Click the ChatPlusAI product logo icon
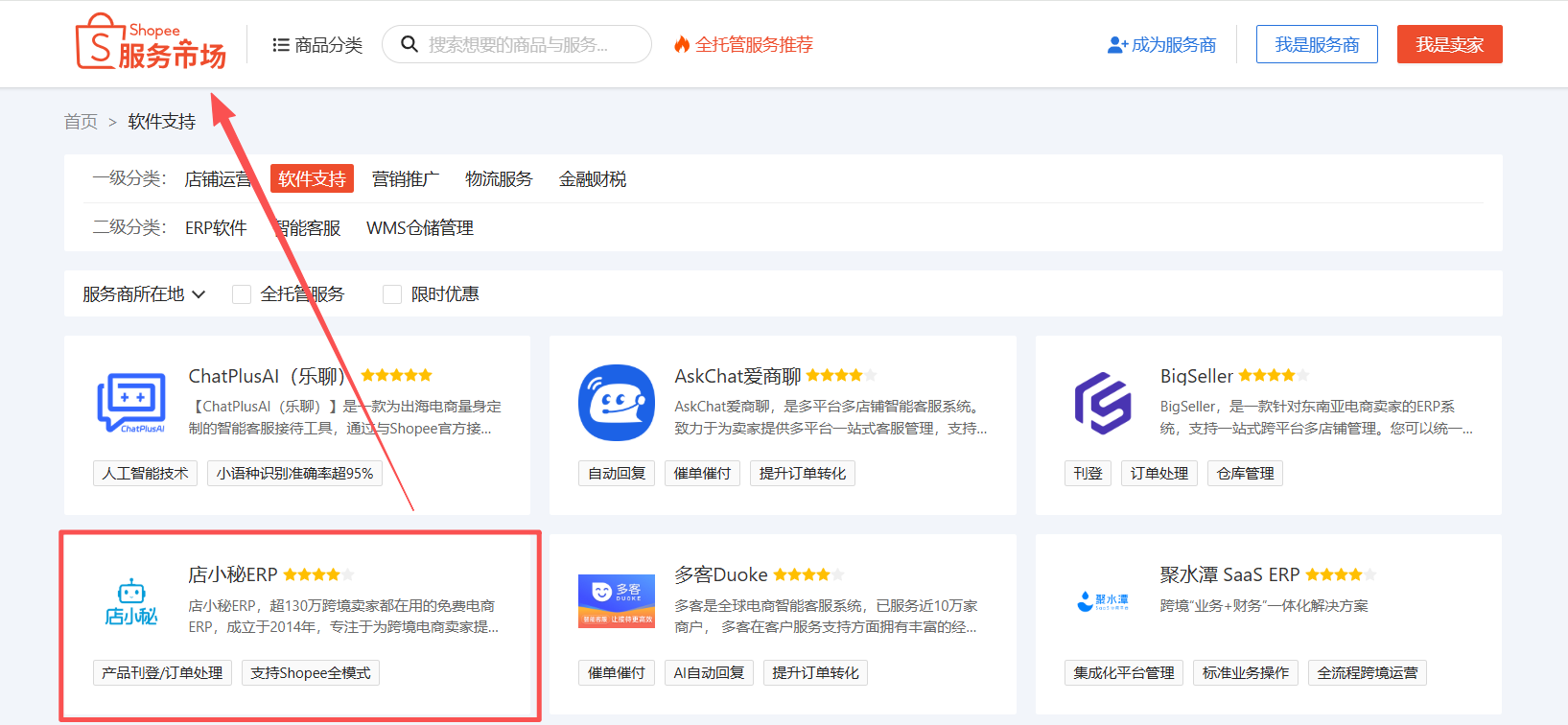The height and width of the screenshot is (725, 1568). coord(131,403)
